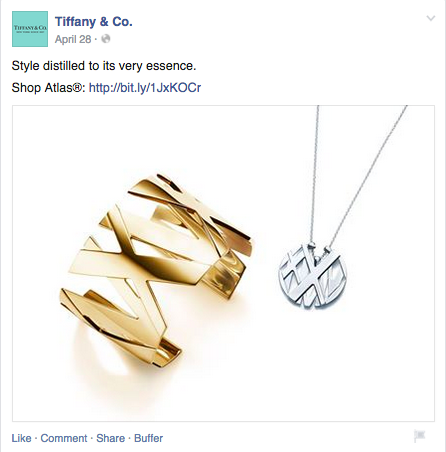Click the silver round pendant in photo
Screen dimensions: 446x452
click(x=313, y=277)
